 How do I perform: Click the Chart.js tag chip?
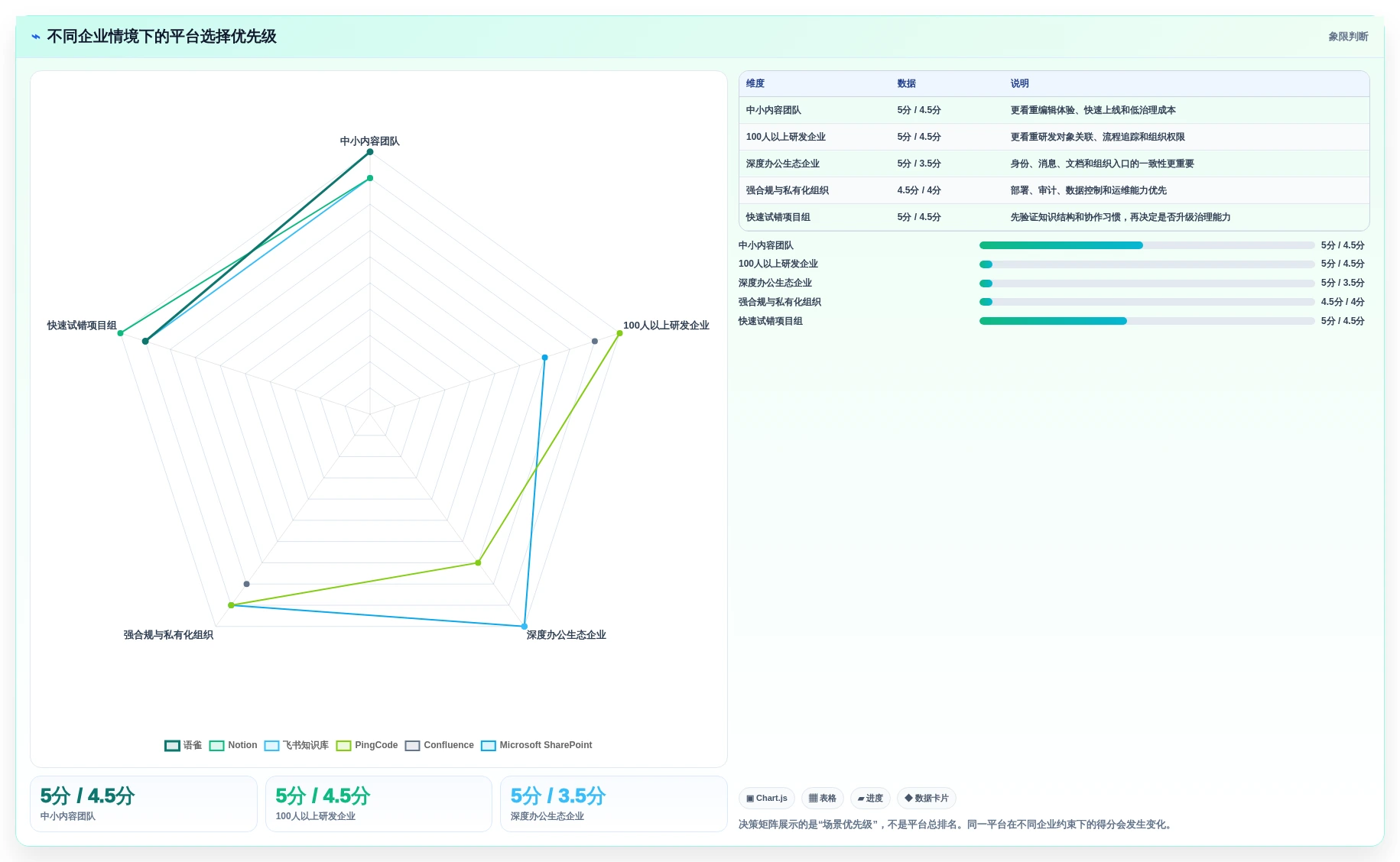click(767, 798)
